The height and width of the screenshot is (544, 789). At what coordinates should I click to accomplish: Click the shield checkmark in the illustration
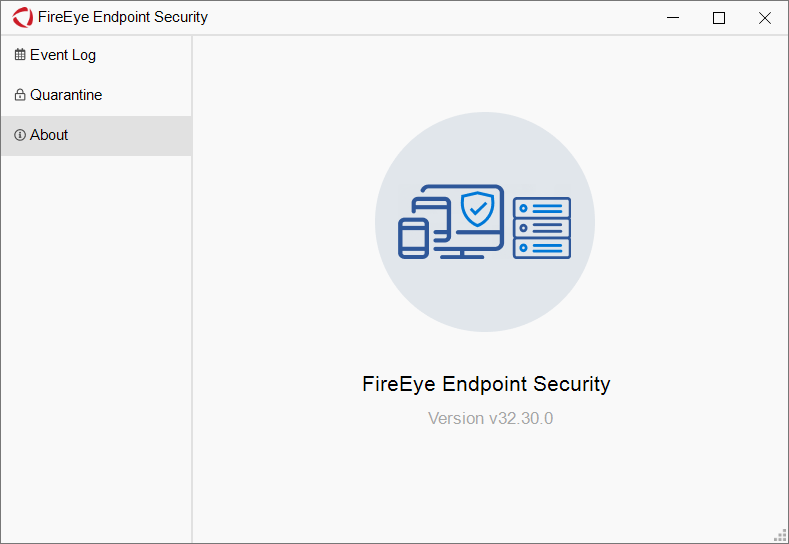478,209
